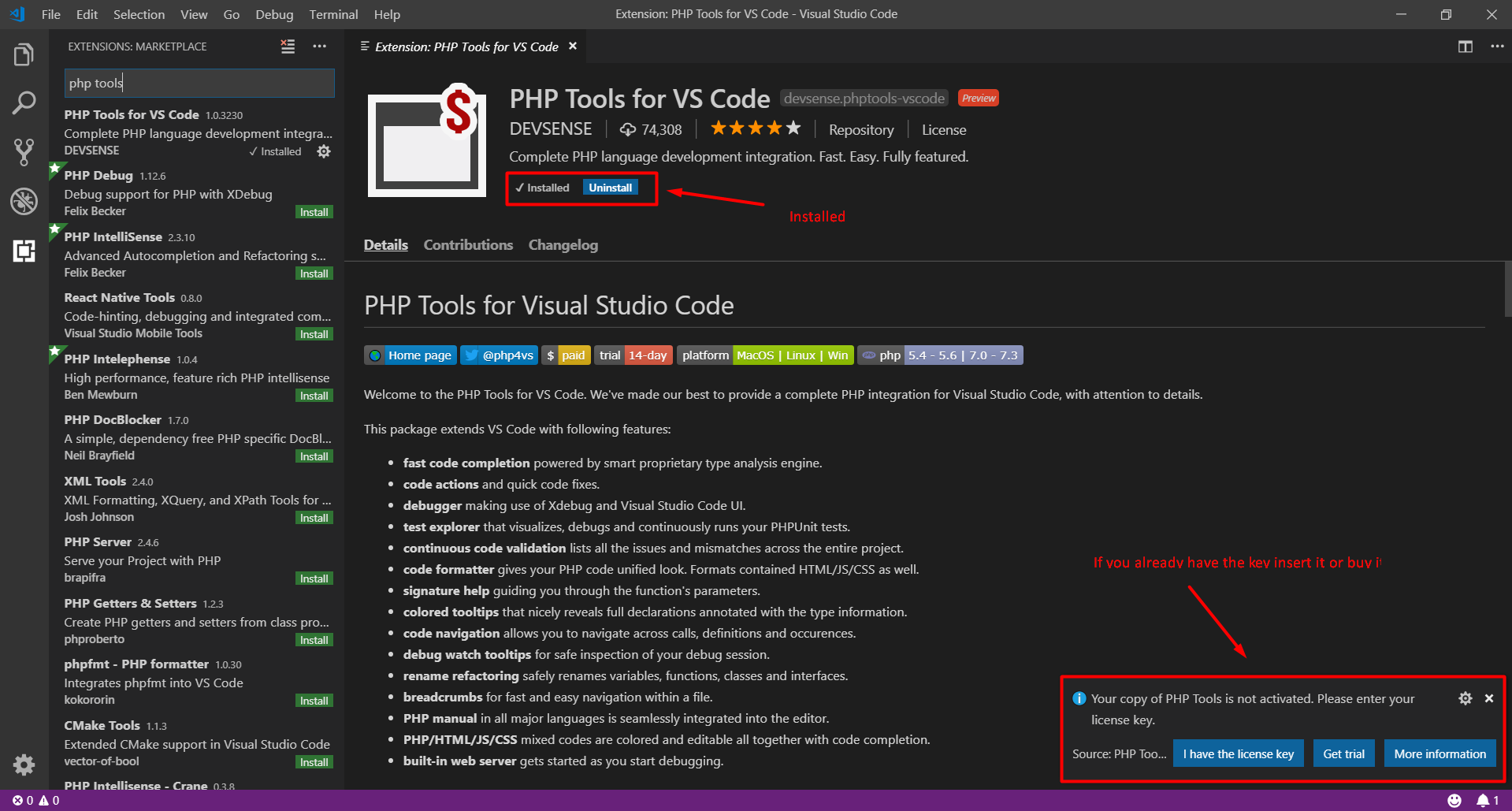Click the trial 14-day badge
The width and height of the screenshot is (1512, 811).
click(x=633, y=355)
